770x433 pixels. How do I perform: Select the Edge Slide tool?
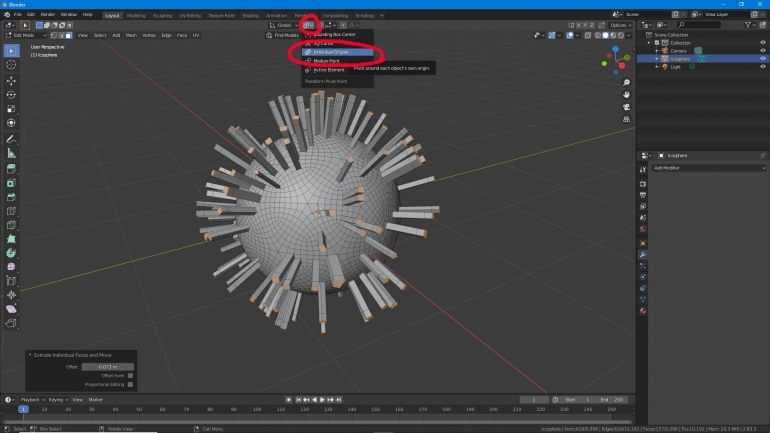[x=11, y=281]
